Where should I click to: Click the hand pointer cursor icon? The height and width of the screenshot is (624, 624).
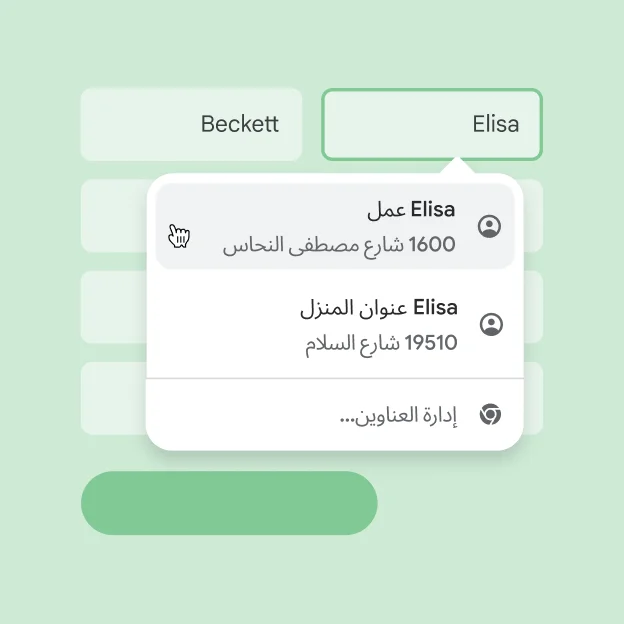[179, 236]
